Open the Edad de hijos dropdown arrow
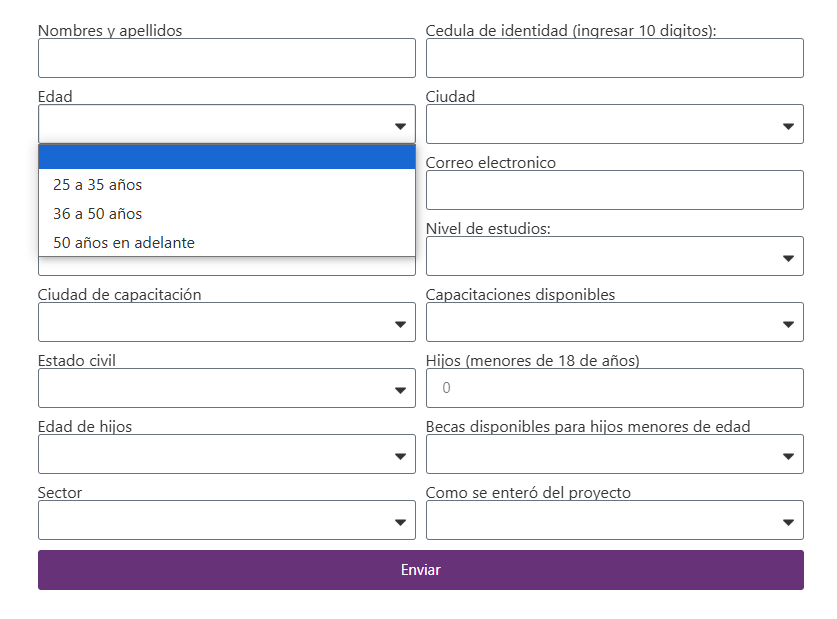 400,456
